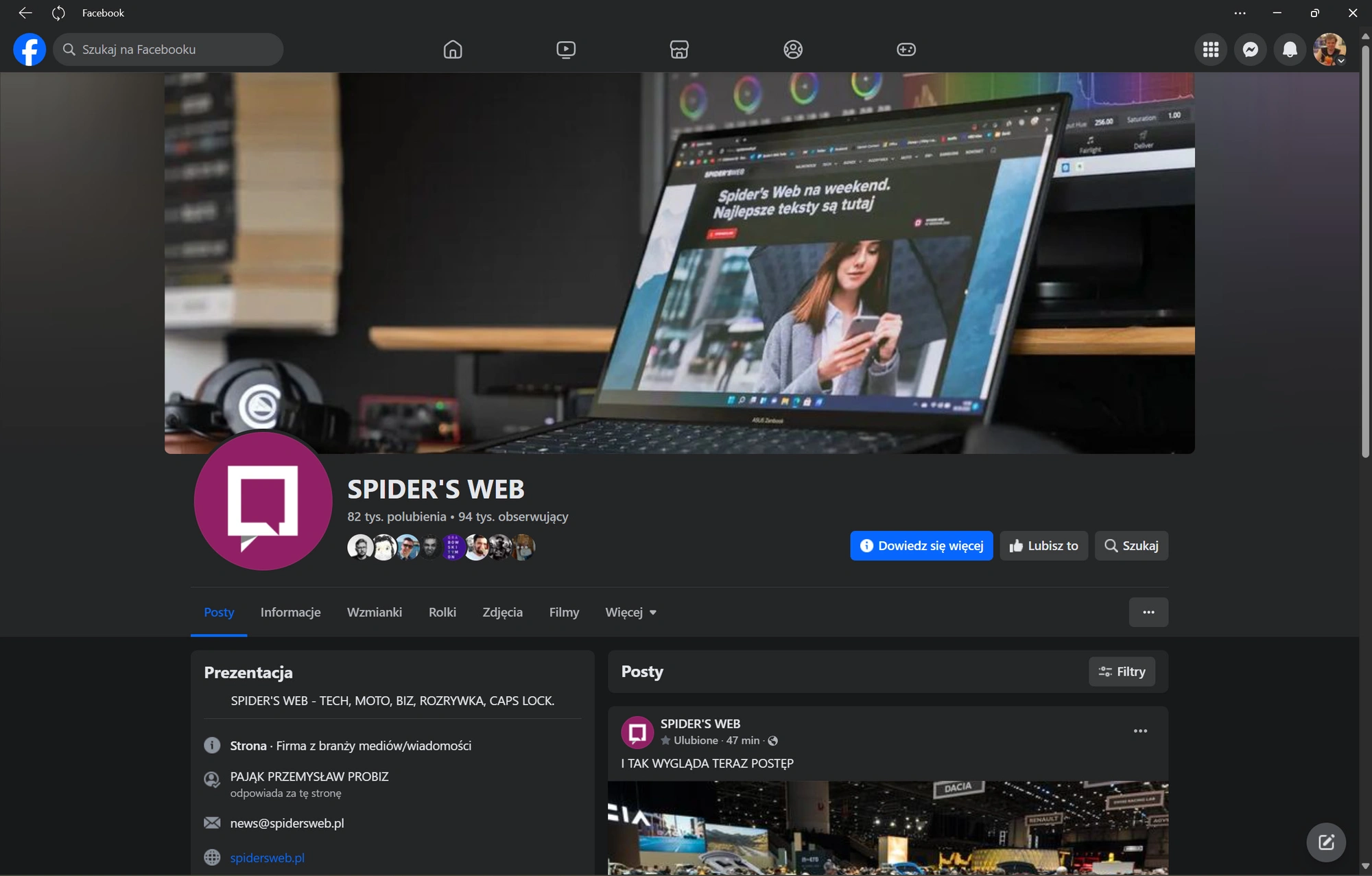Switch to the Rolki tab

coord(442,612)
